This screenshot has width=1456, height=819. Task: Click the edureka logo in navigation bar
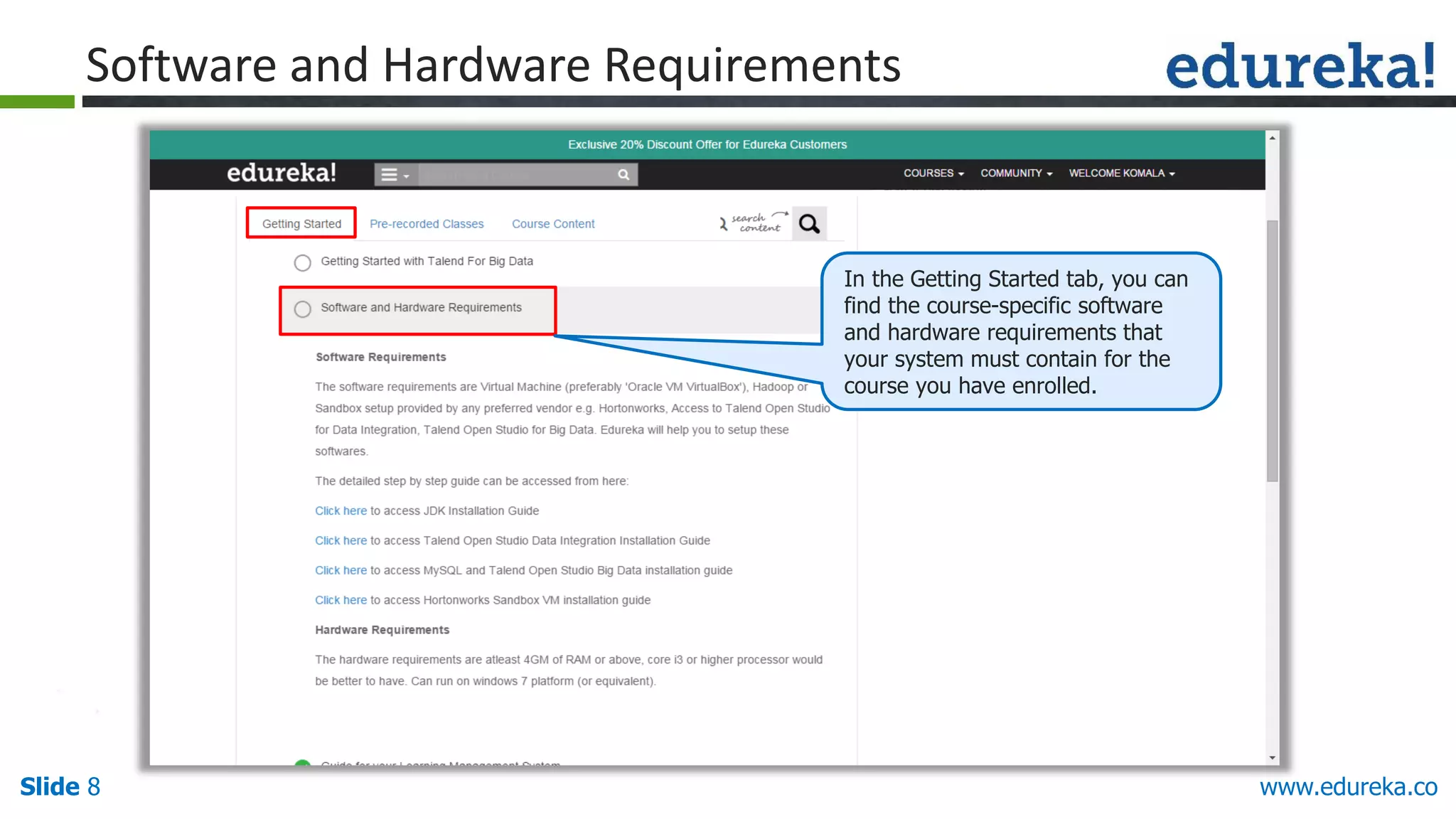pos(281,173)
